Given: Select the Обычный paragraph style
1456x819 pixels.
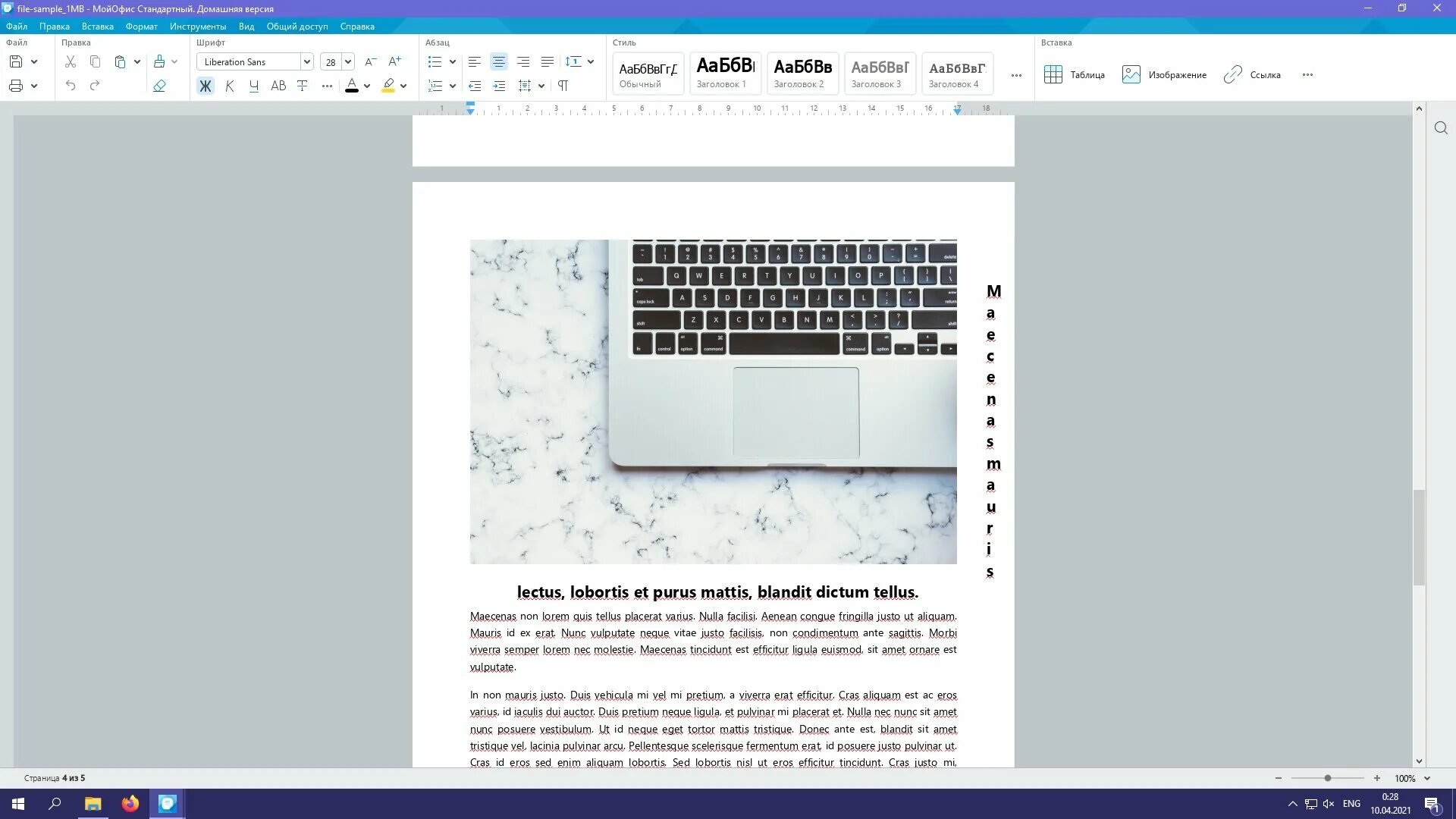Looking at the screenshot, I should pos(647,73).
